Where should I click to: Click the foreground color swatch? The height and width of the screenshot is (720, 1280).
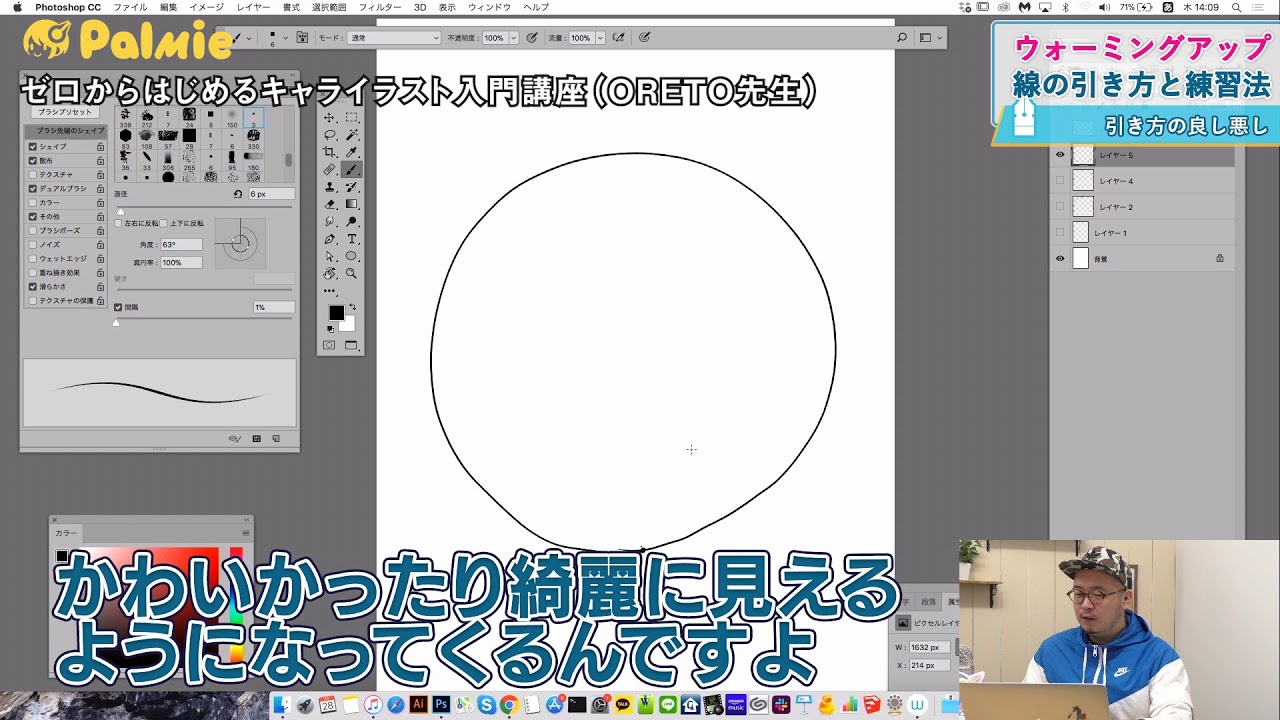coord(336,313)
